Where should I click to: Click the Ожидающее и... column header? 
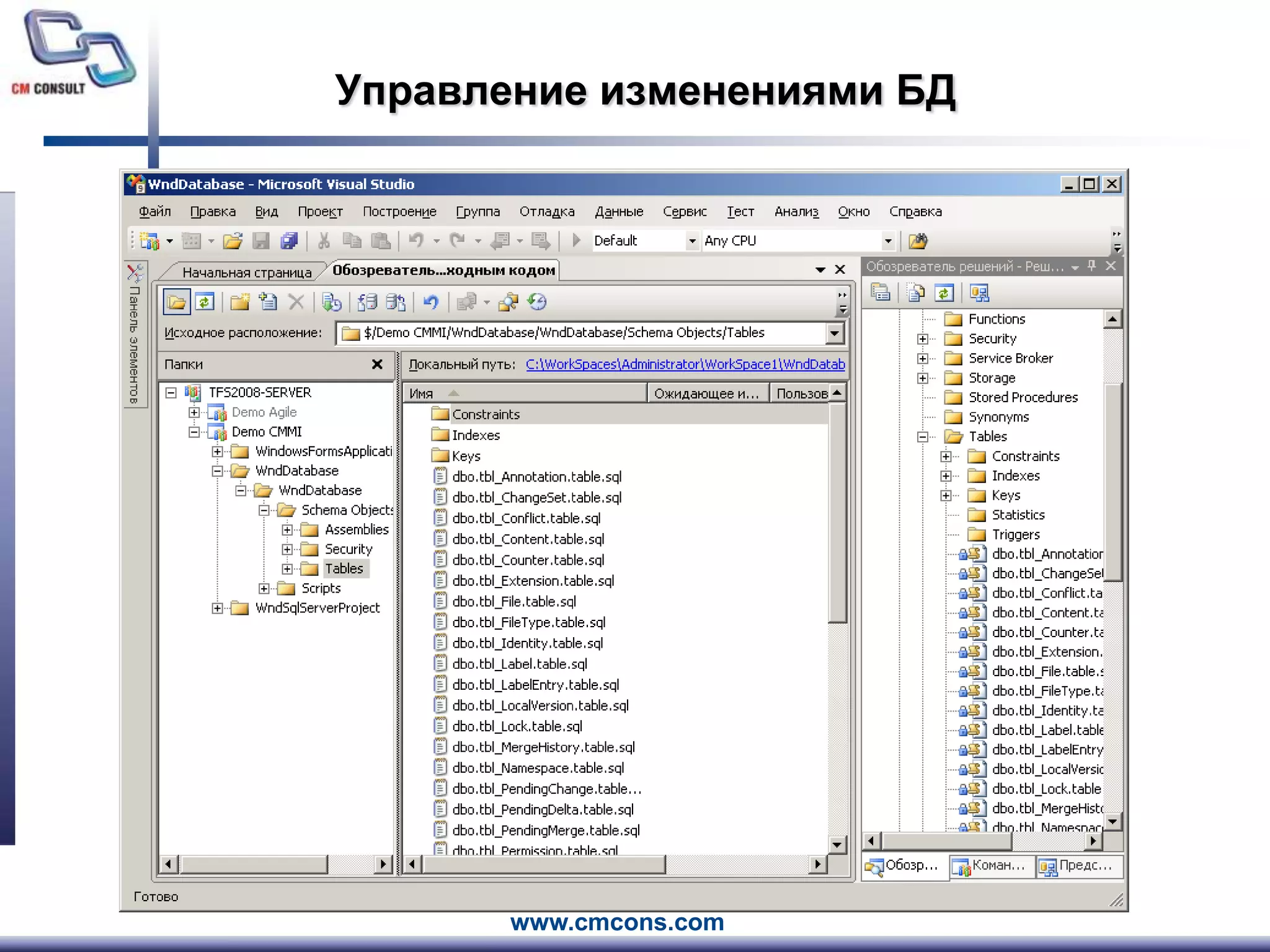(x=708, y=393)
